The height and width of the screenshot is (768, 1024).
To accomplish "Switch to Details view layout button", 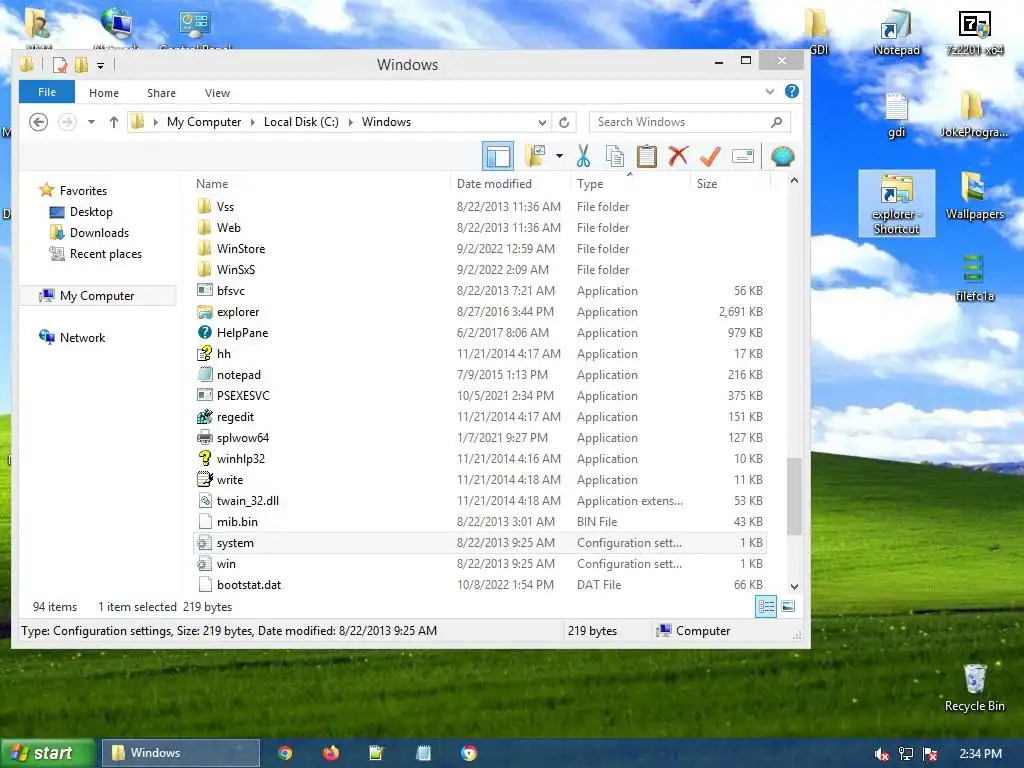I will pyautogui.click(x=766, y=607).
